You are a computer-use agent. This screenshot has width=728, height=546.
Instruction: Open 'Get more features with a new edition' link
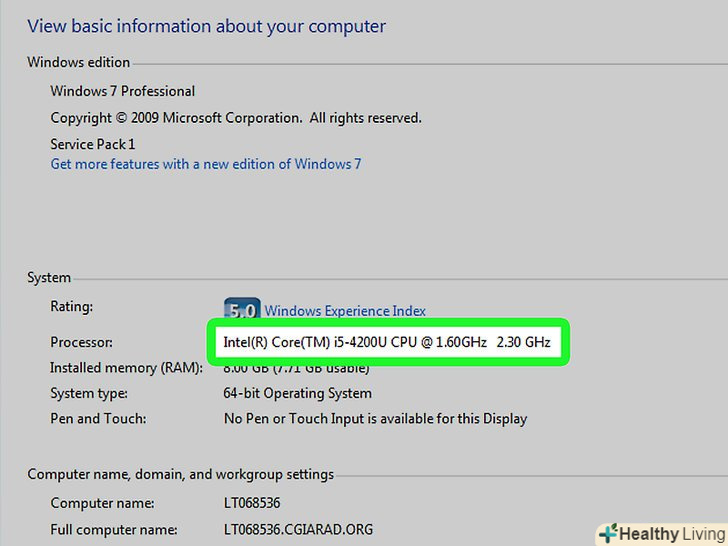pos(206,164)
